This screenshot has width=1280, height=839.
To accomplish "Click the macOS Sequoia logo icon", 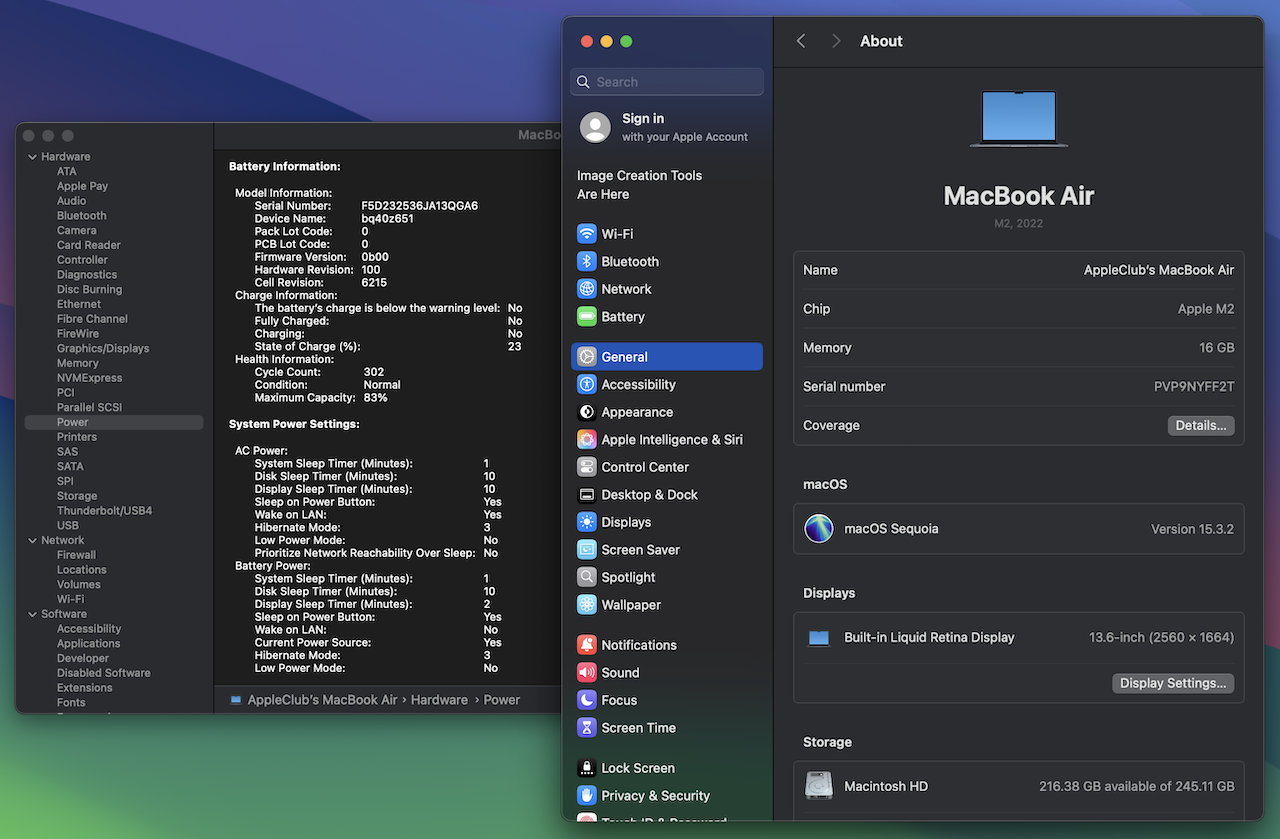I will [x=819, y=529].
